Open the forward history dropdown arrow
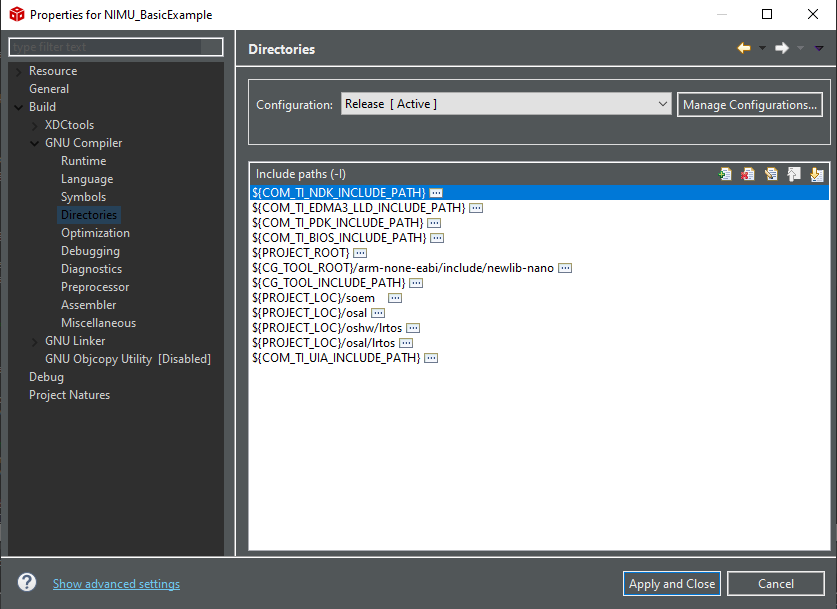Viewport: 837px width, 609px height. click(800, 49)
